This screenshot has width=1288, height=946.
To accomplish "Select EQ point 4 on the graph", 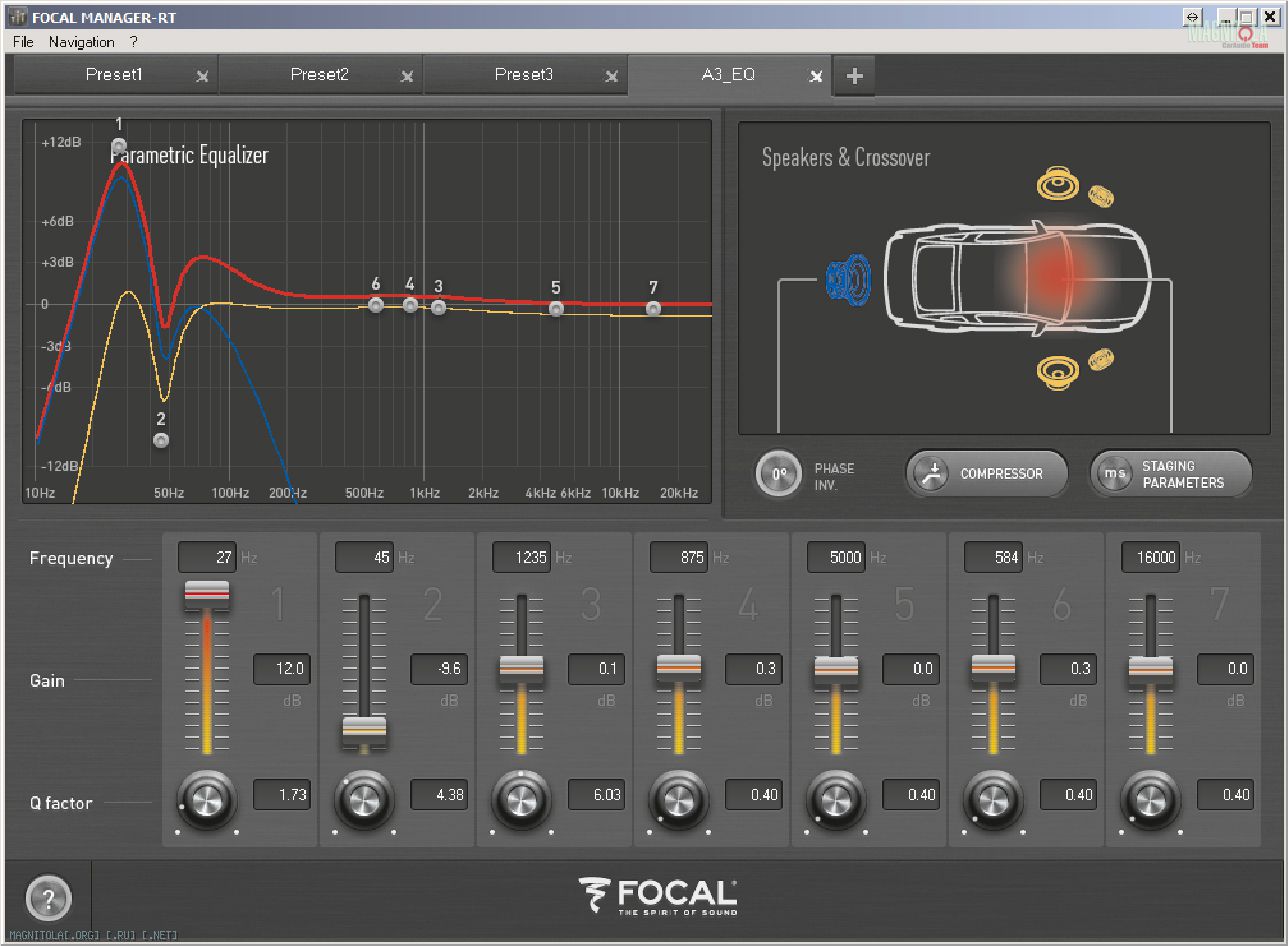I will [x=410, y=305].
